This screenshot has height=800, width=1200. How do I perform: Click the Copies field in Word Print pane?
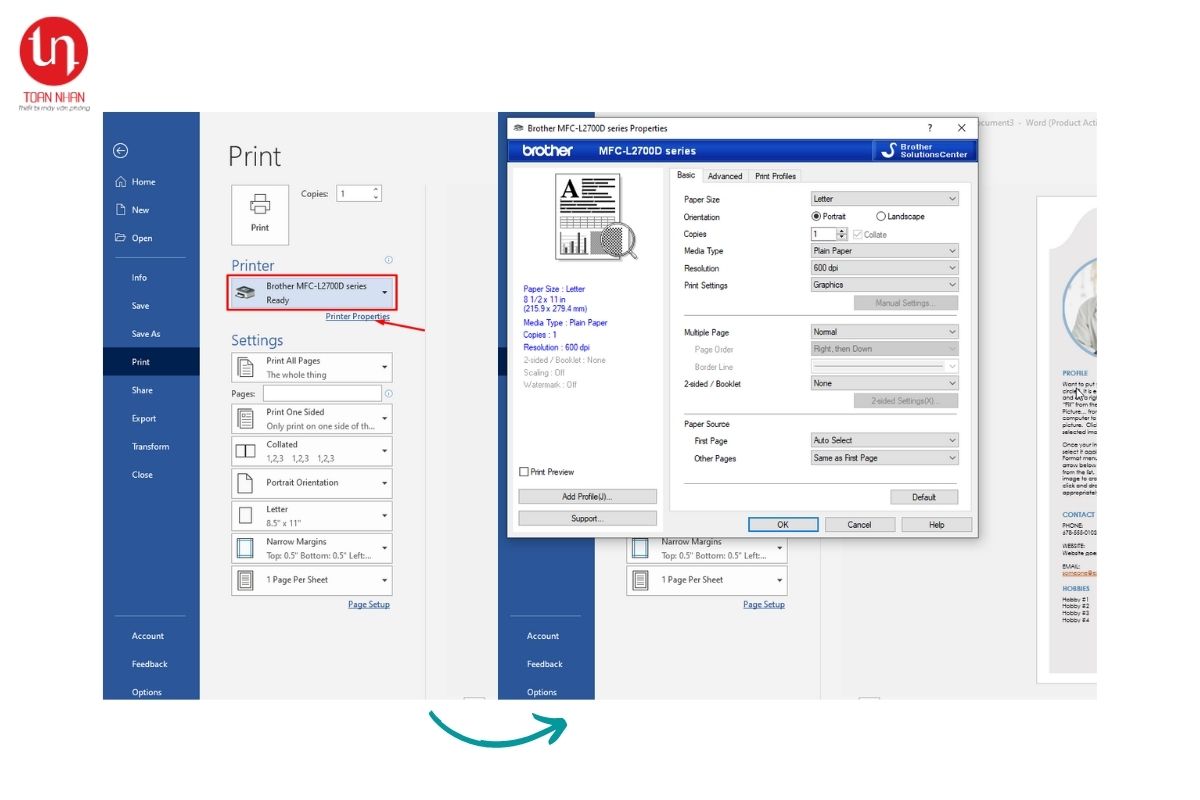(359, 194)
